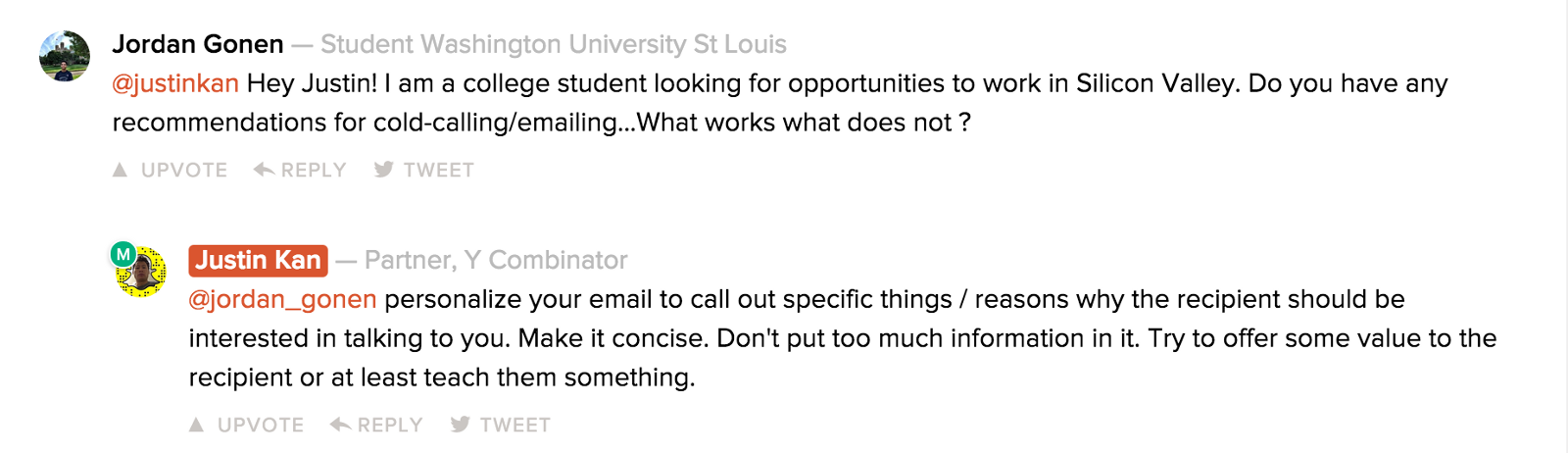Click the Twitter bird icon under Justin Kan's reply
This screenshot has width=1568, height=453.
(x=460, y=425)
